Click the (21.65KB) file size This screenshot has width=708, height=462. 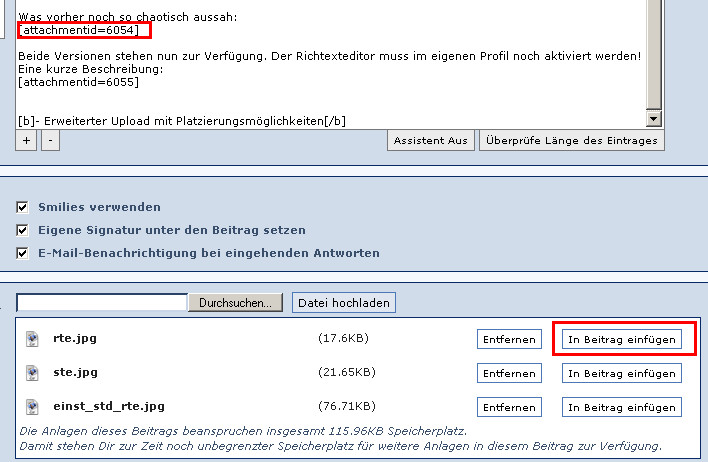click(347, 372)
